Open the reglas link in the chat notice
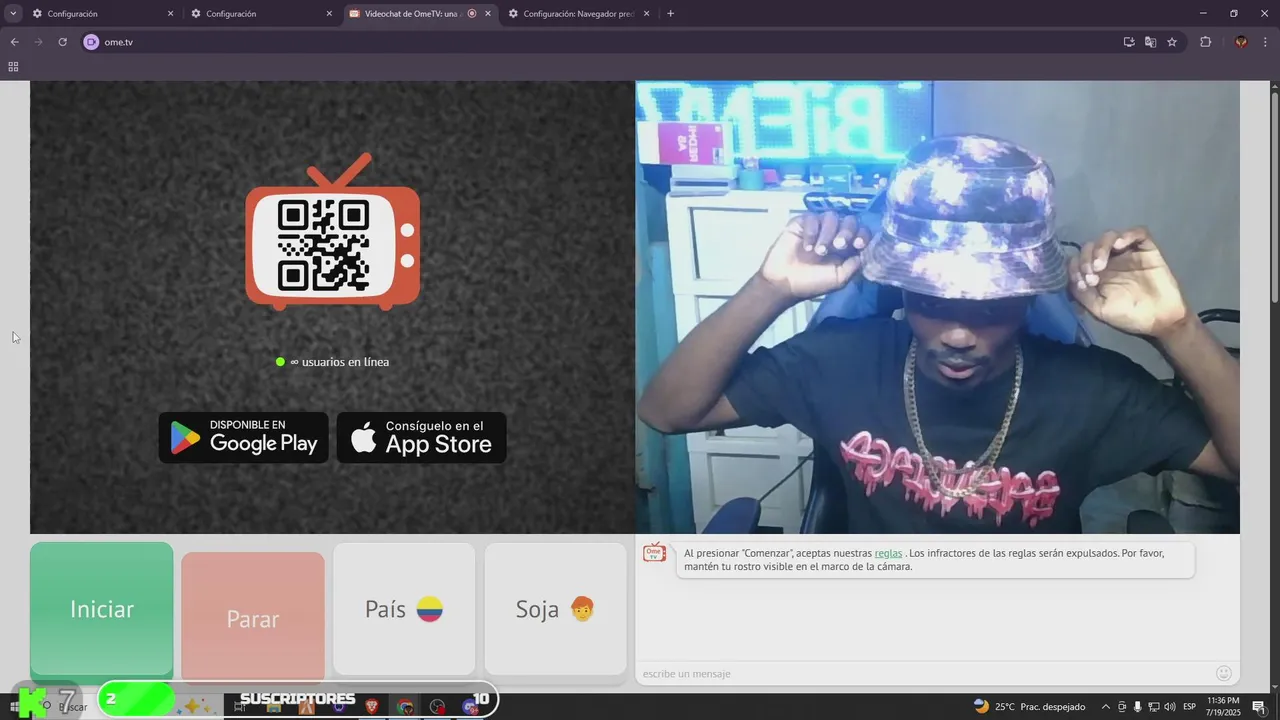The image size is (1280, 720). (888, 553)
